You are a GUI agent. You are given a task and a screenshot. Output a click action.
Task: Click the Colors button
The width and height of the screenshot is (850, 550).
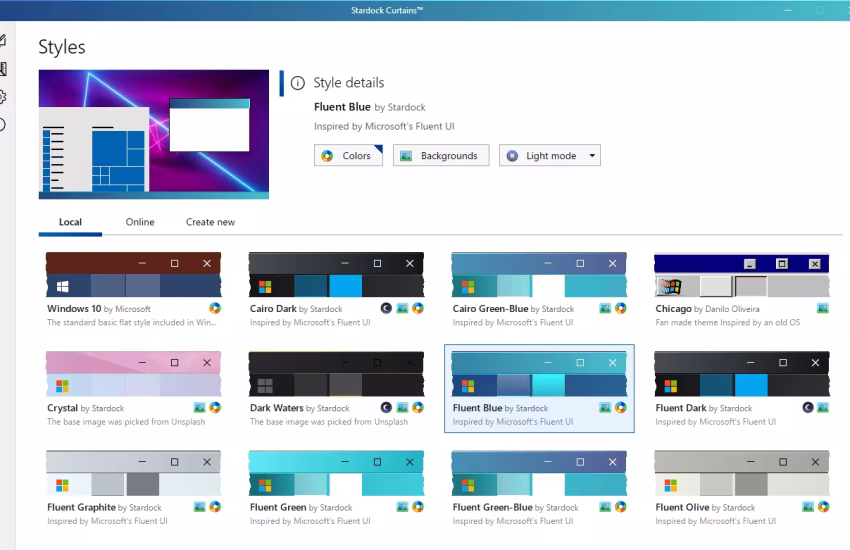[349, 156]
